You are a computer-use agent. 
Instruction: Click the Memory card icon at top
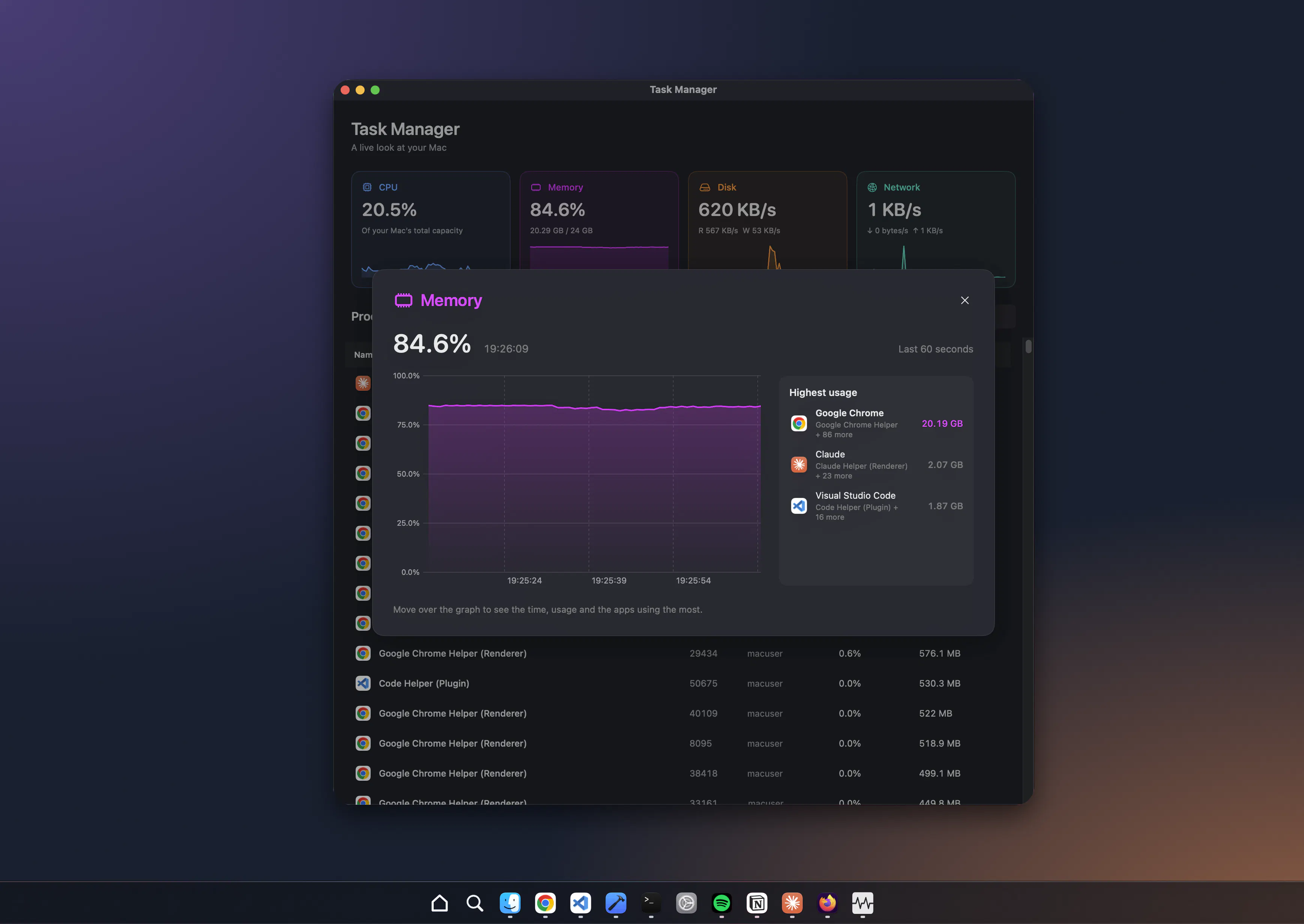(x=536, y=187)
